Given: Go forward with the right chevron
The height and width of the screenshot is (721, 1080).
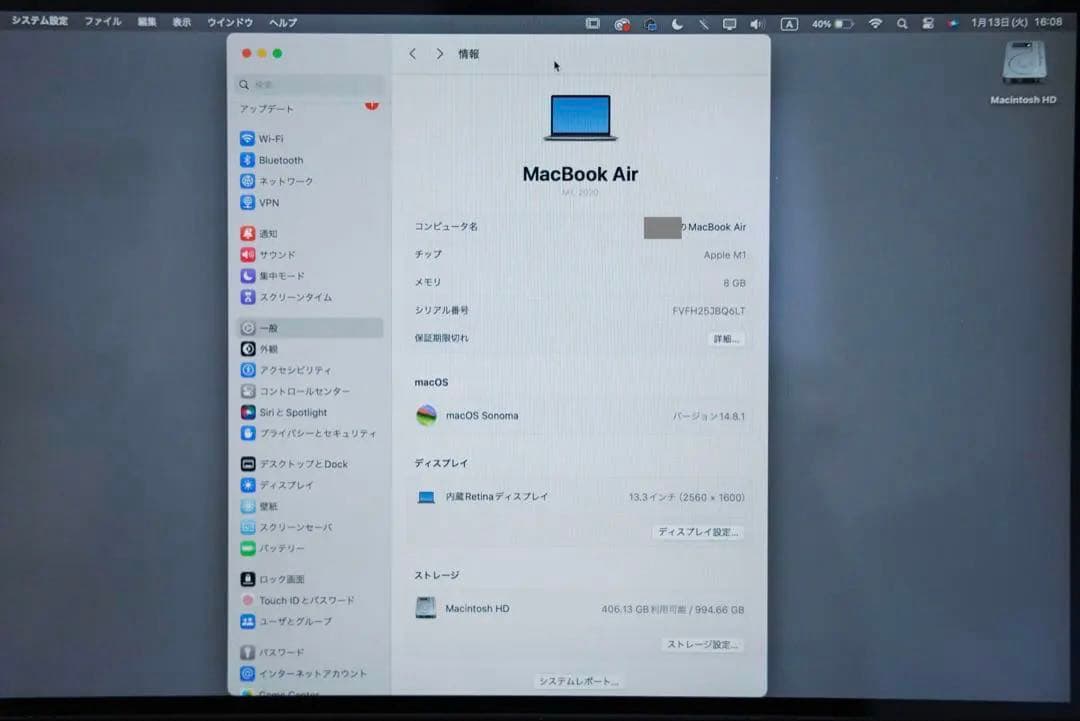Looking at the screenshot, I should click(x=439, y=54).
